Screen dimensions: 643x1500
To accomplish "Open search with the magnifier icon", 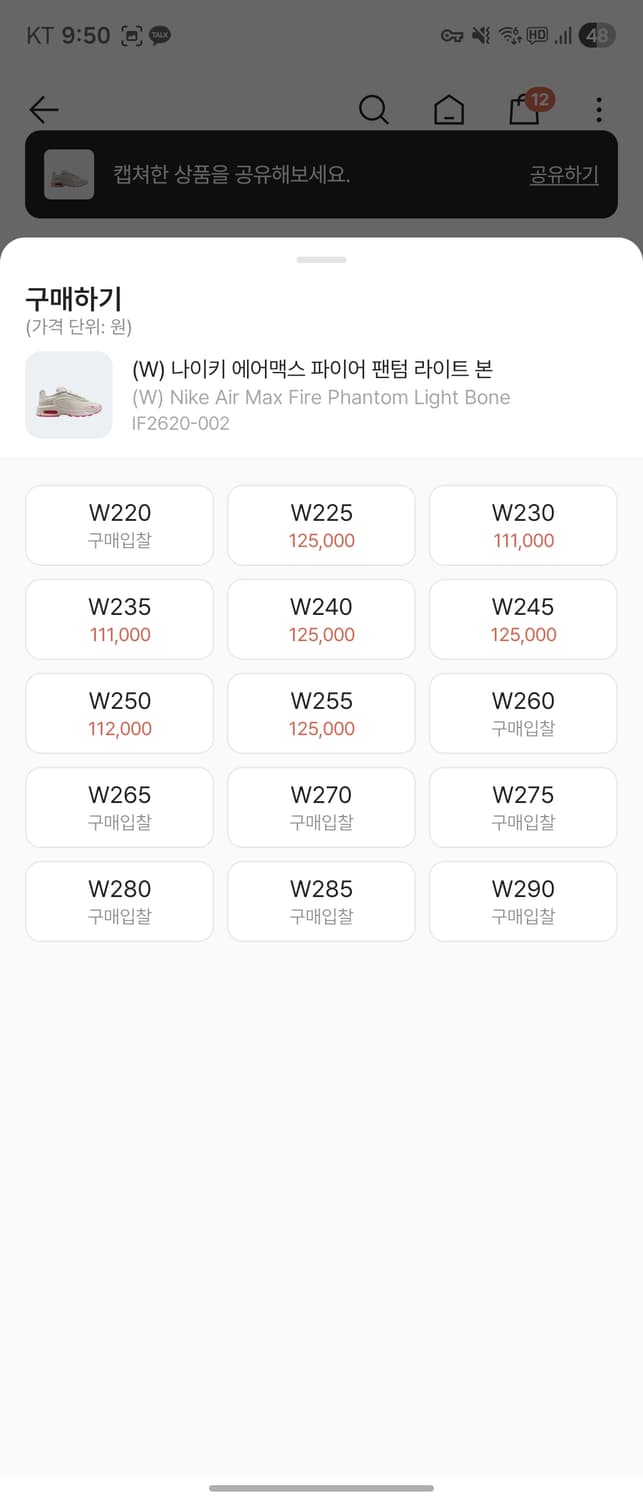I will click(x=374, y=110).
